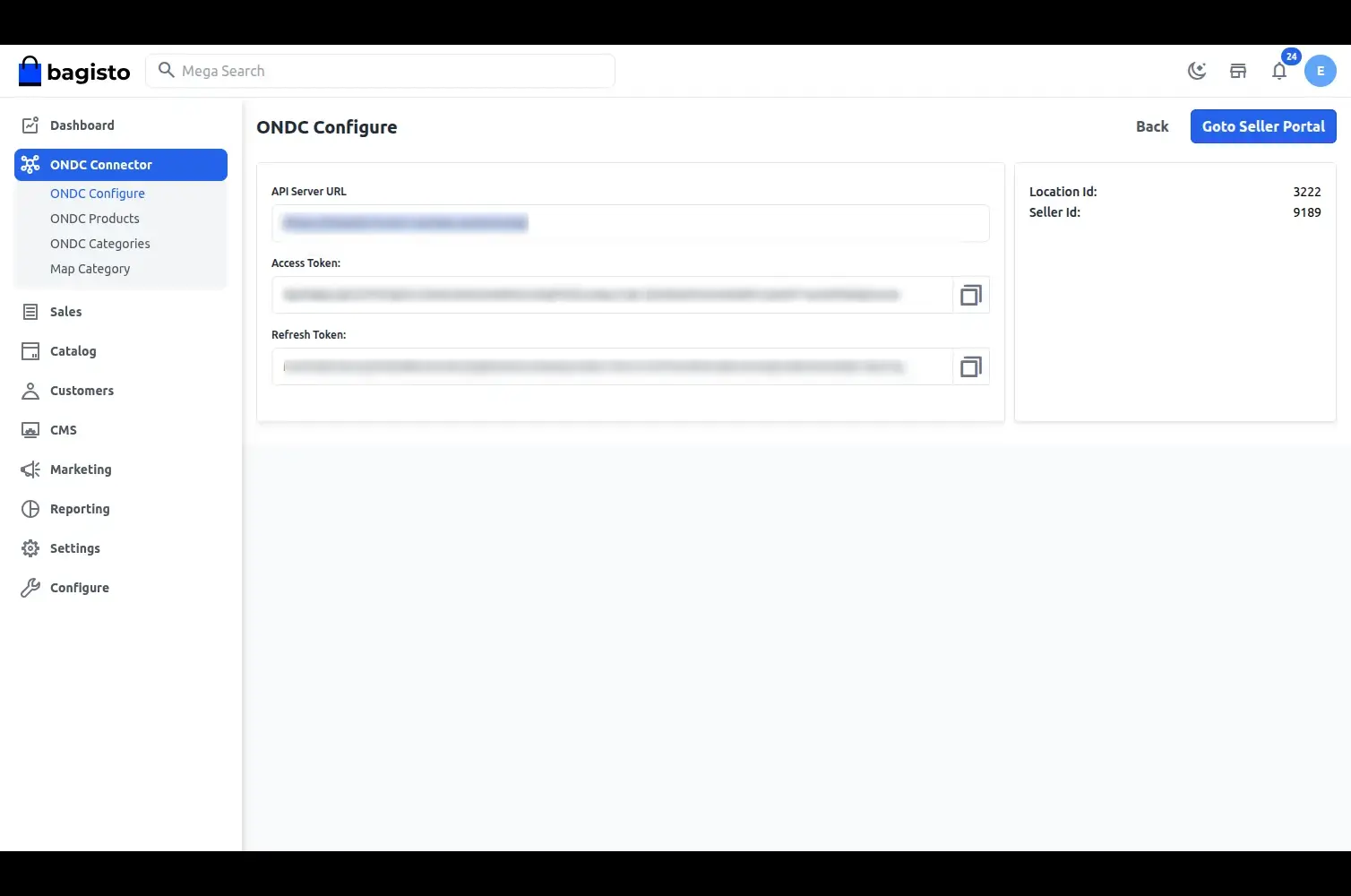Click the Goto Seller Portal button
The width and height of the screenshot is (1351, 896).
[1262, 126]
